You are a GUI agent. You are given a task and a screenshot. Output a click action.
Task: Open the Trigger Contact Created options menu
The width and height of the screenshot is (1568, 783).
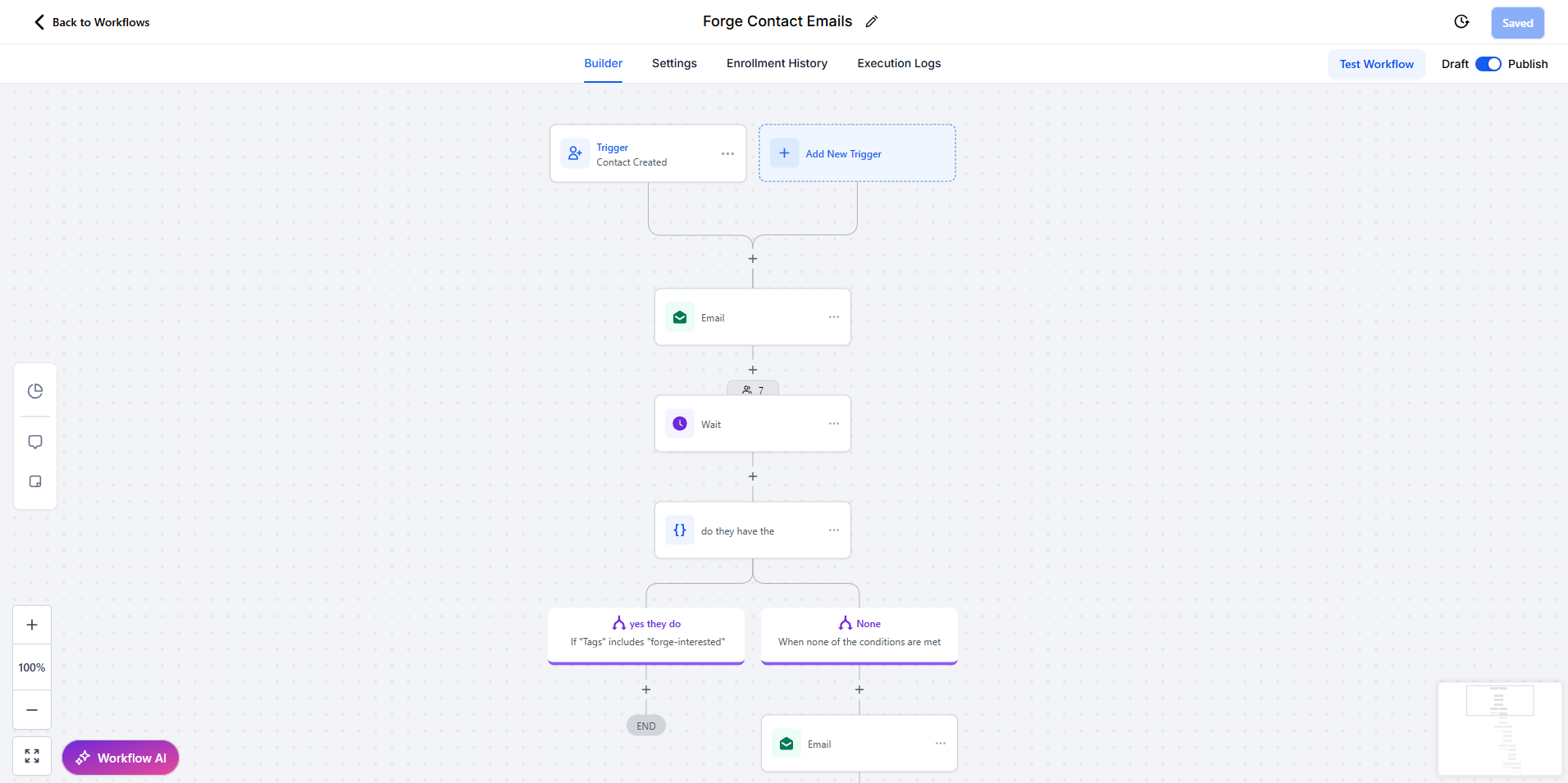(727, 154)
